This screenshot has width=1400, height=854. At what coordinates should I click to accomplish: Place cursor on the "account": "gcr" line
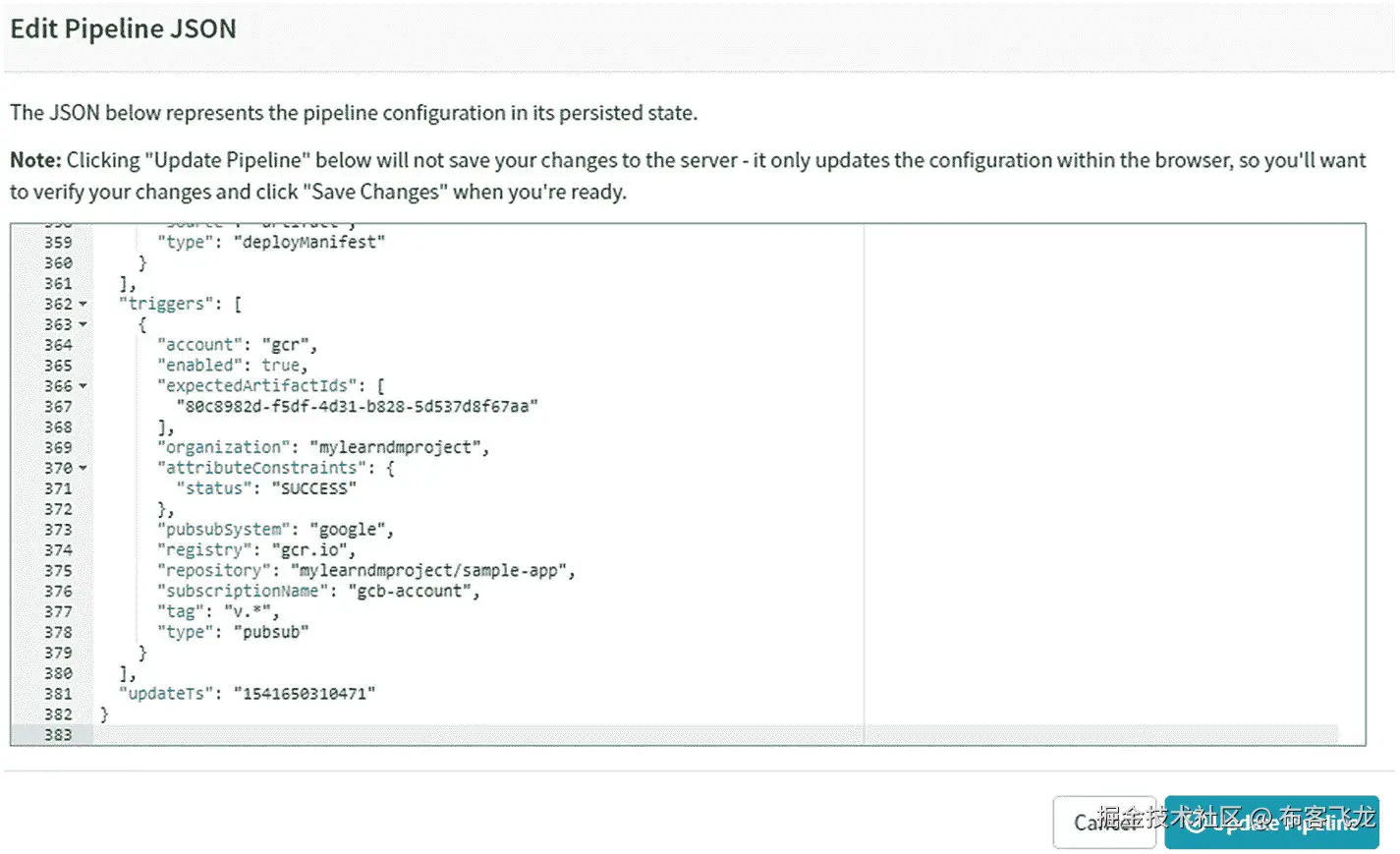pyautogui.click(x=236, y=345)
